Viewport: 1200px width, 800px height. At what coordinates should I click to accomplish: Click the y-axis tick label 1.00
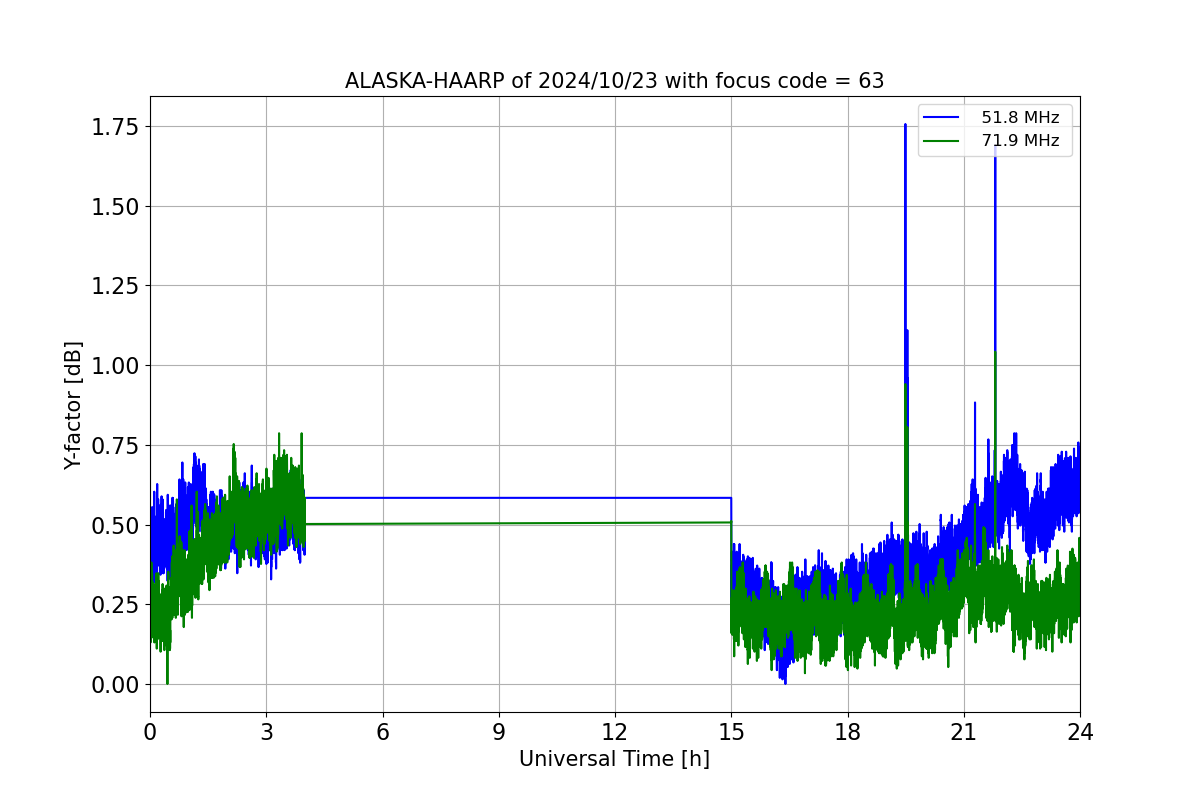pos(114,365)
